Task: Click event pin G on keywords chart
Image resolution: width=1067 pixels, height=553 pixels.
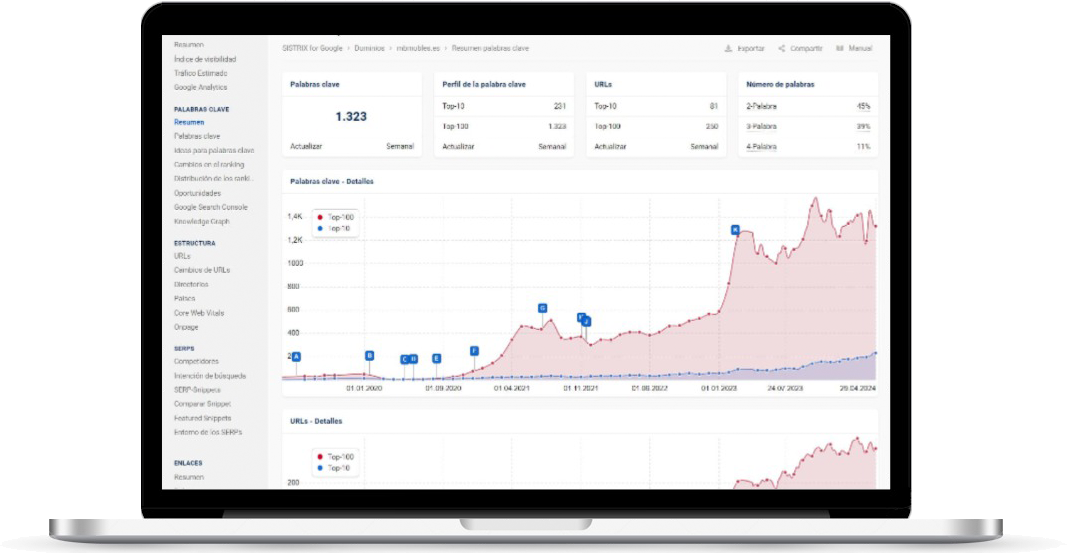Action: (x=543, y=308)
